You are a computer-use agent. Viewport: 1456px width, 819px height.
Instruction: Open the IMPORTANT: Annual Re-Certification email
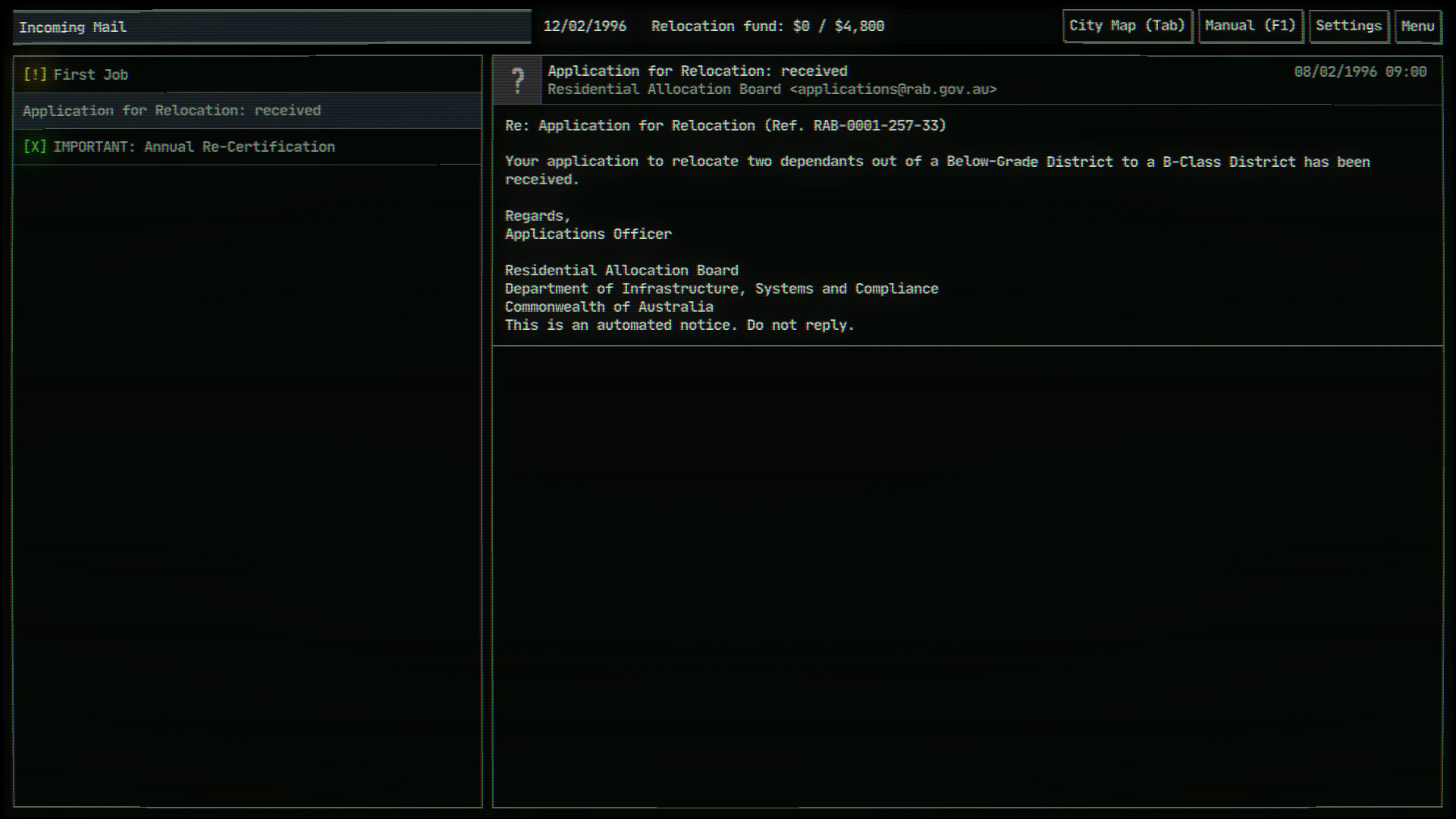(x=248, y=147)
